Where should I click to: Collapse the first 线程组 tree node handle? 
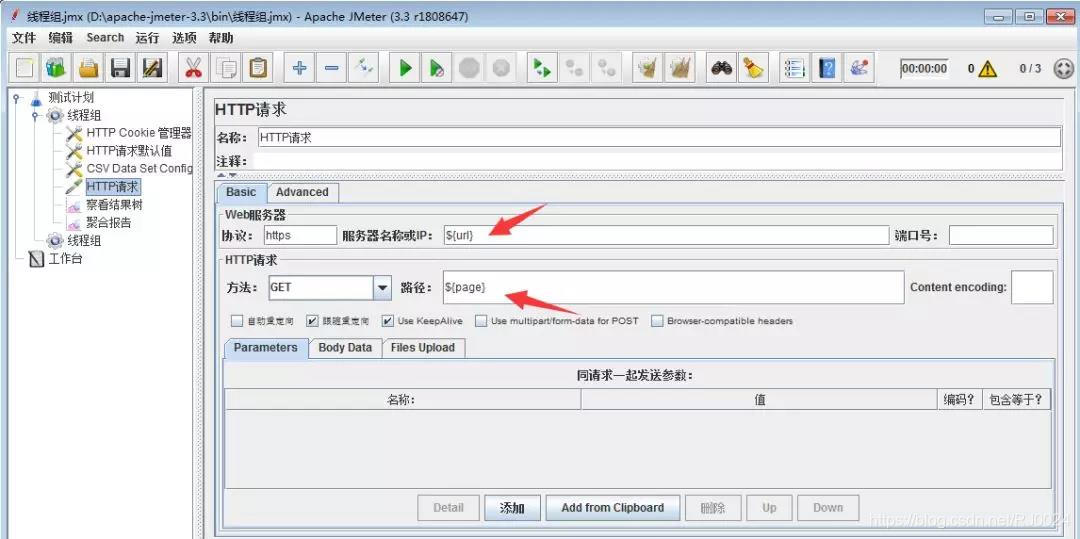[35, 116]
